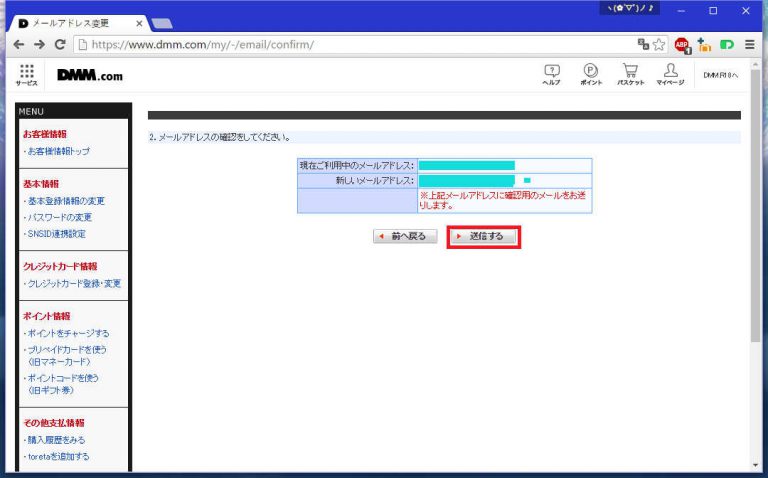This screenshot has height=478, width=768.
Task: Open the ポイント icon
Action: (591, 75)
